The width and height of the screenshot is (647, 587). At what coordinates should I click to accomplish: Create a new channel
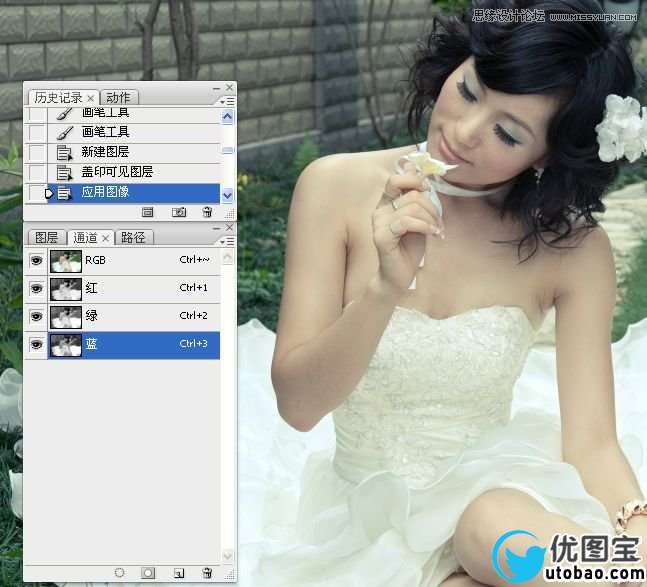tap(178, 573)
